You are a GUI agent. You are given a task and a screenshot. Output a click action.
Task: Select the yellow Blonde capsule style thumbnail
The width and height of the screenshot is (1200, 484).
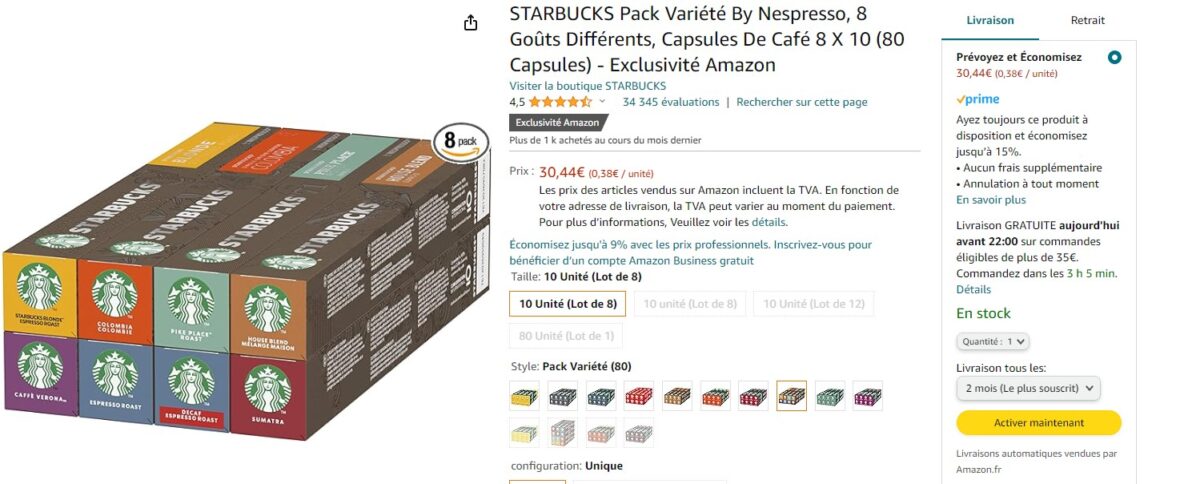[x=524, y=396]
